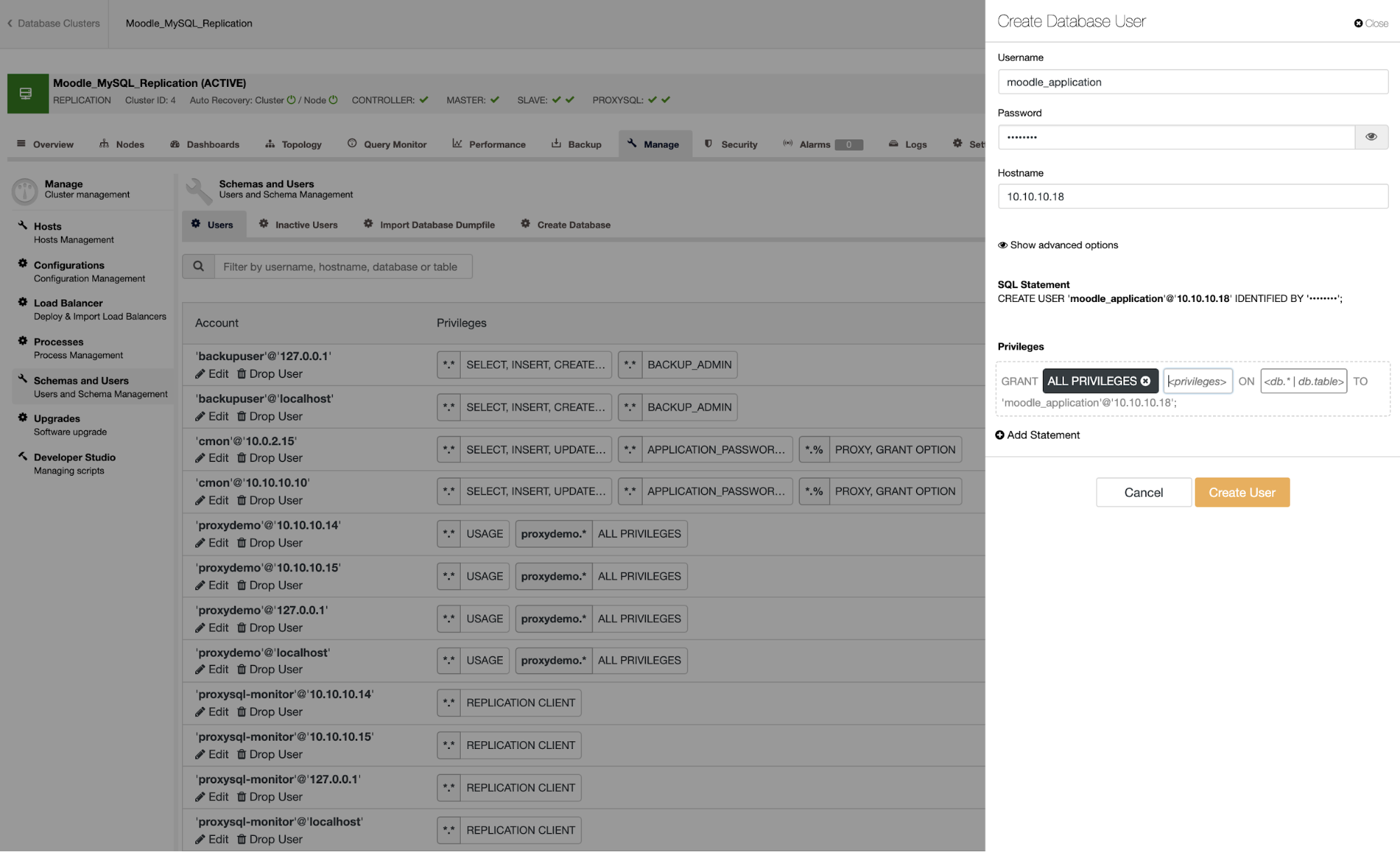Viewport: 1400px width, 852px height.
Task: Go back to Database Clusters
Action: [x=53, y=23]
